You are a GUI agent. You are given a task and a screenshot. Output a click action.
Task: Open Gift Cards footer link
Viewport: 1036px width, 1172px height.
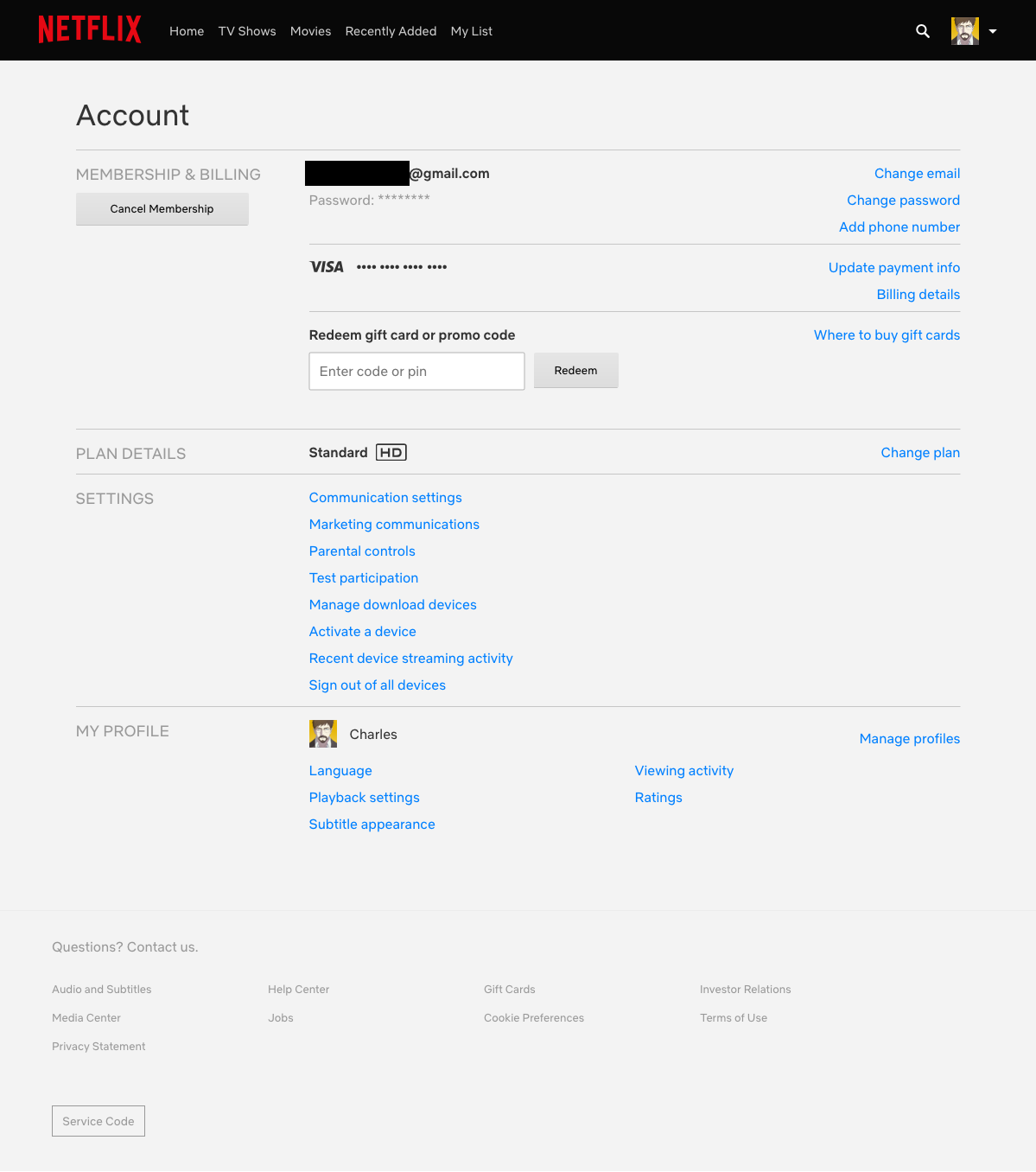(x=510, y=990)
